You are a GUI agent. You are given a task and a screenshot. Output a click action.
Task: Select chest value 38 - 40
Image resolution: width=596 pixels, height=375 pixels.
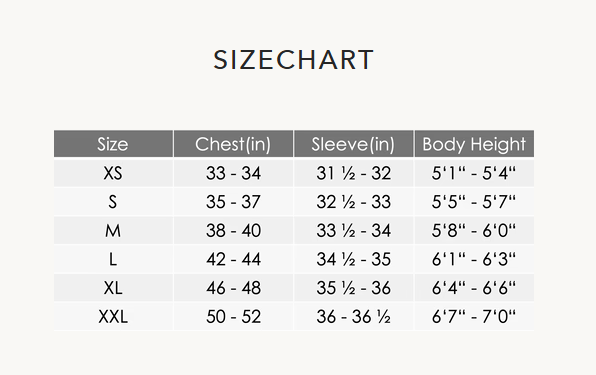point(233,231)
